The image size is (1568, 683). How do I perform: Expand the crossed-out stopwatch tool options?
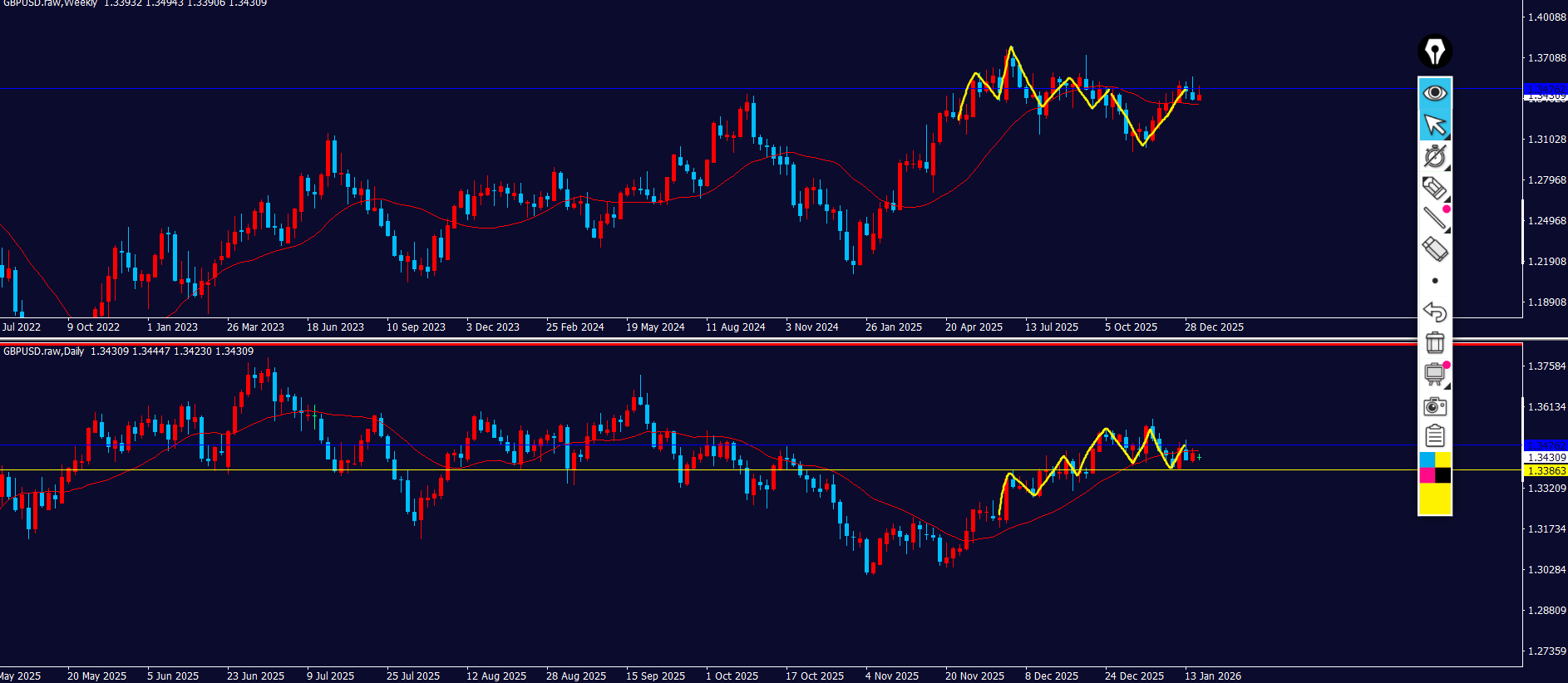(x=1447, y=169)
